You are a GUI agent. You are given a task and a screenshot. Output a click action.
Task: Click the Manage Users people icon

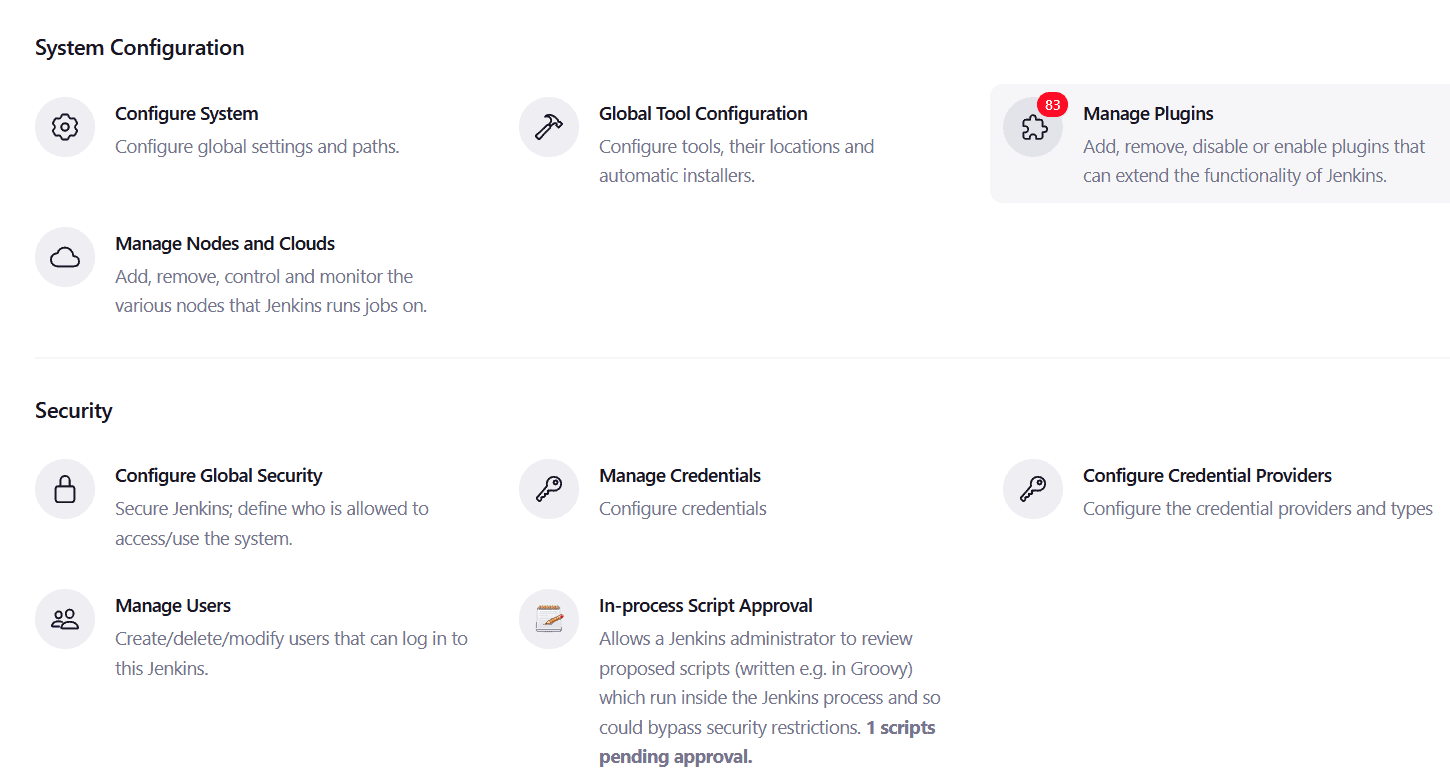64,619
